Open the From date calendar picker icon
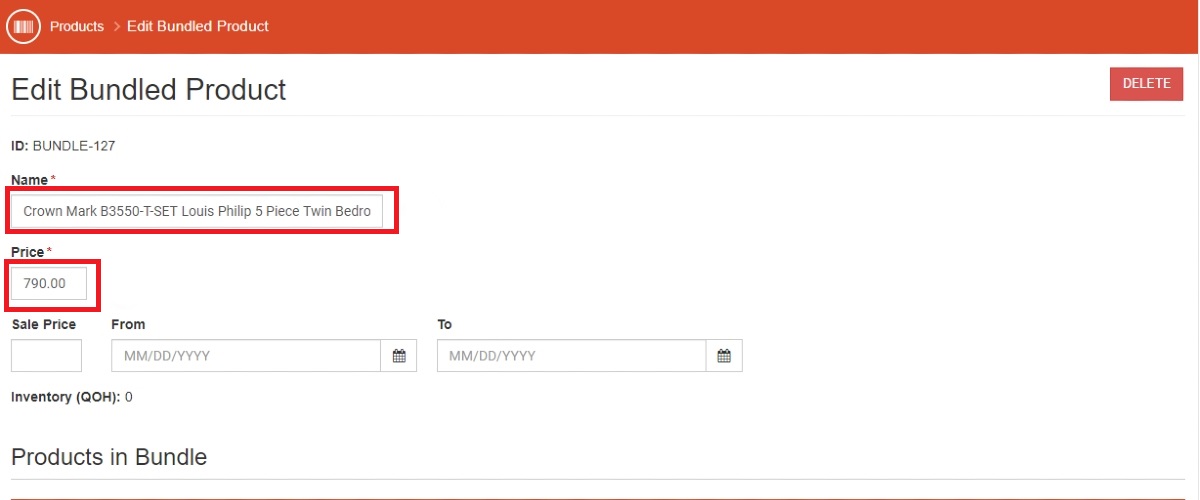Image resolution: width=1200 pixels, height=500 pixels. click(x=399, y=356)
